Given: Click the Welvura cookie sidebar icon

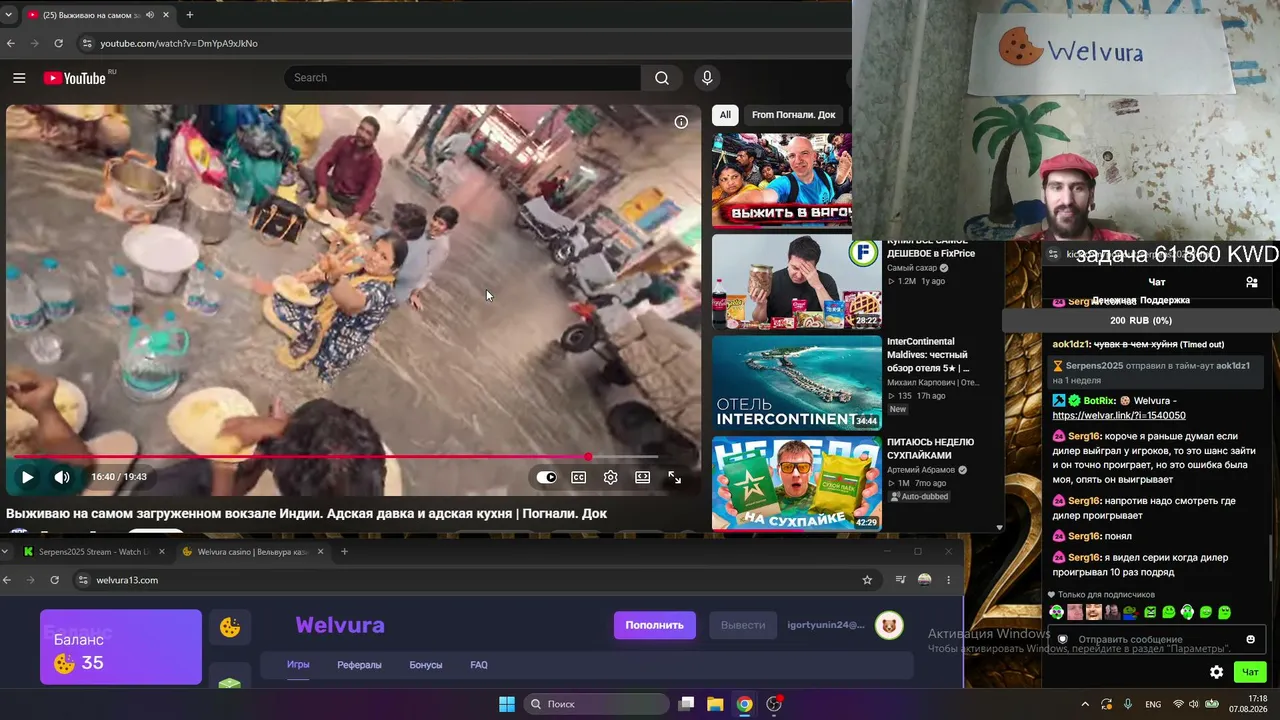Looking at the screenshot, I should point(230,628).
